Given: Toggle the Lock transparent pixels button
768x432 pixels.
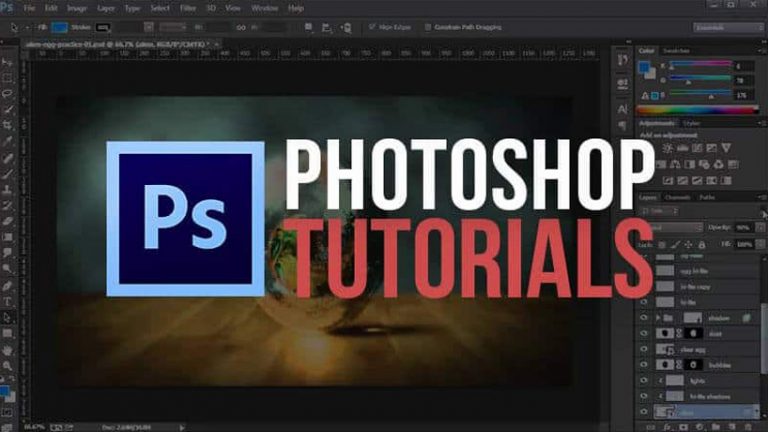Looking at the screenshot, I should (x=662, y=244).
